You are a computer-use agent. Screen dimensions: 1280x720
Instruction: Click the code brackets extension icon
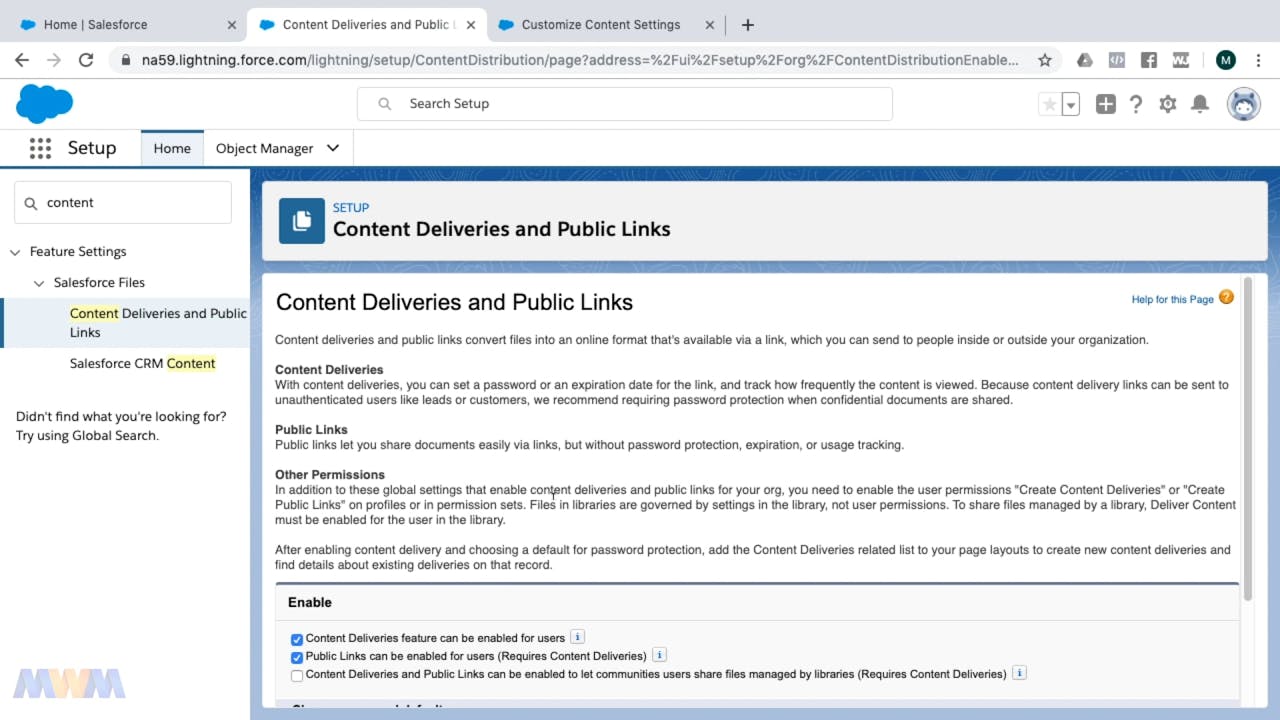[1117, 60]
